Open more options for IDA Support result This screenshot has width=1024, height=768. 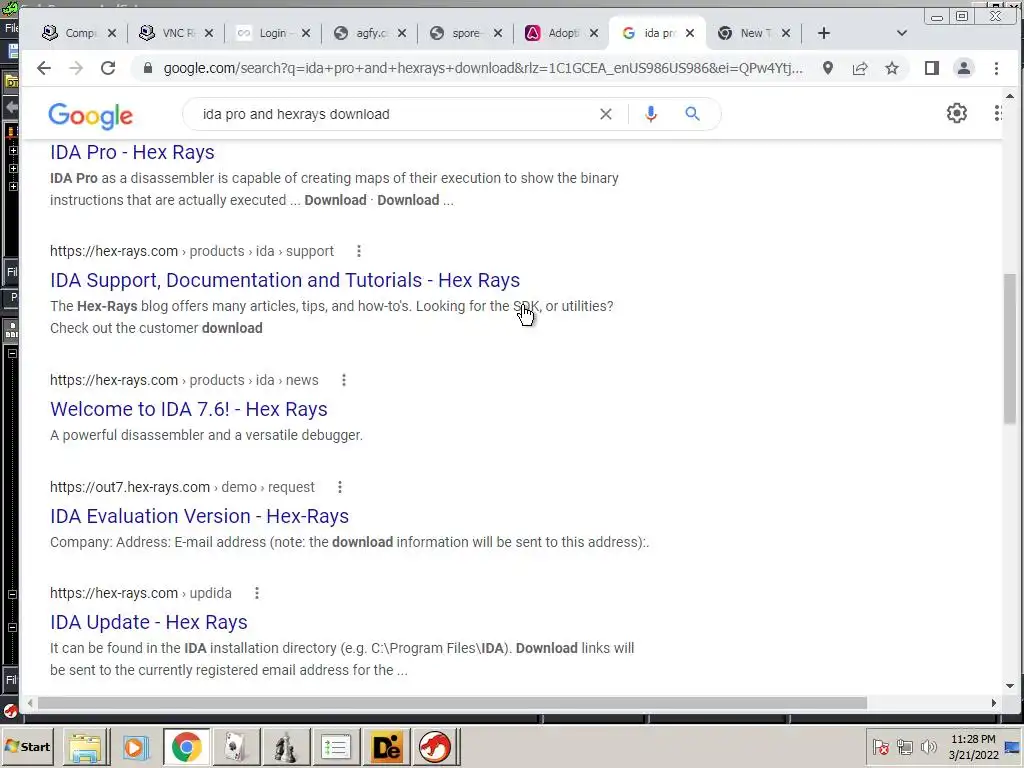[x=359, y=251]
